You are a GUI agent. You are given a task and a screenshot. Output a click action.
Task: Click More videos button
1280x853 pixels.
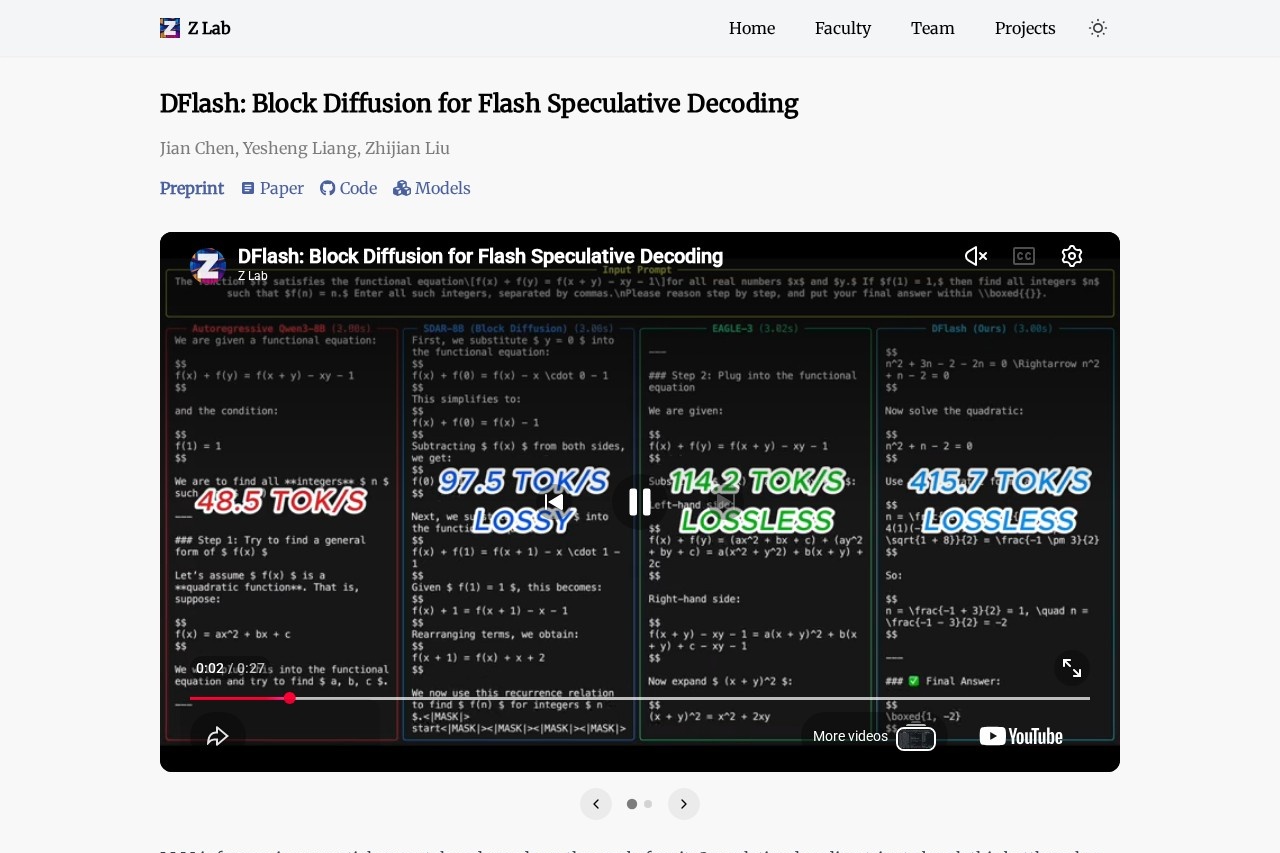pos(874,737)
